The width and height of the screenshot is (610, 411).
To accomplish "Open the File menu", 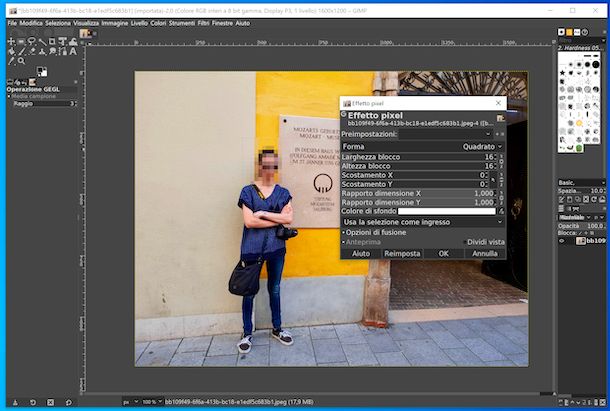I will (12, 23).
